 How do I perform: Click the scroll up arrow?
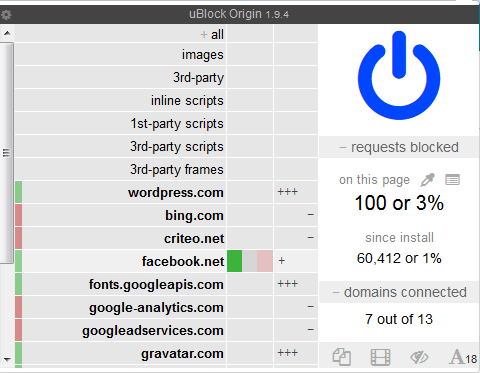(x=7, y=33)
